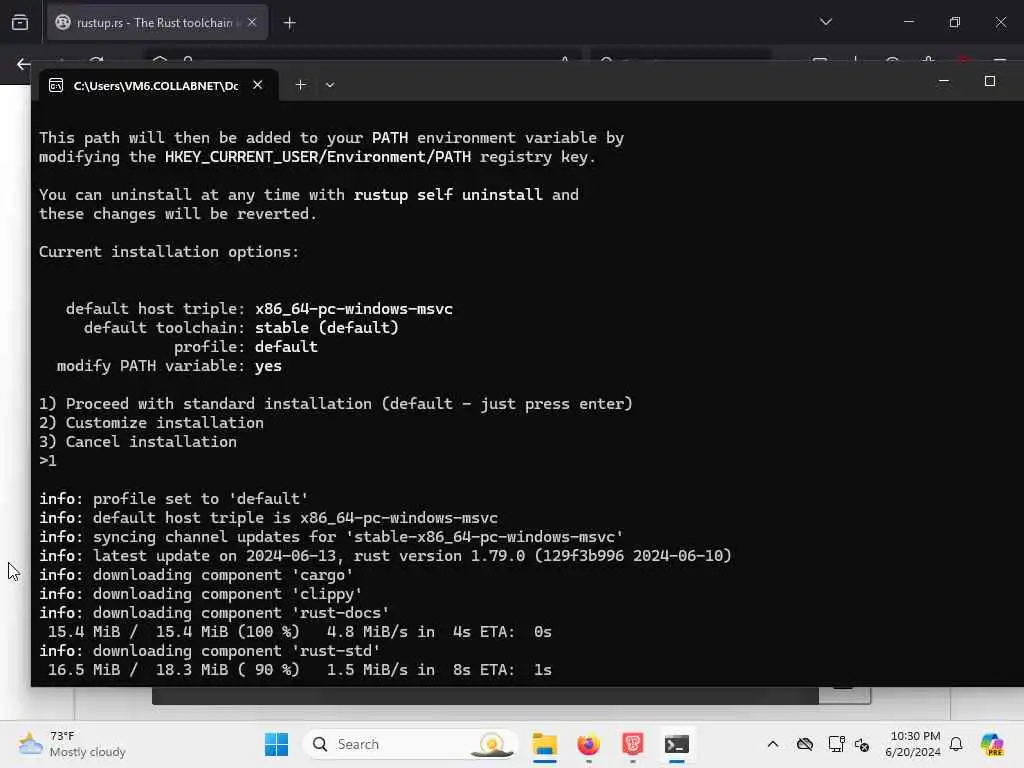Screen dimensions: 1024x768
Task: Minimize the browser window
Action: tap(908, 22)
